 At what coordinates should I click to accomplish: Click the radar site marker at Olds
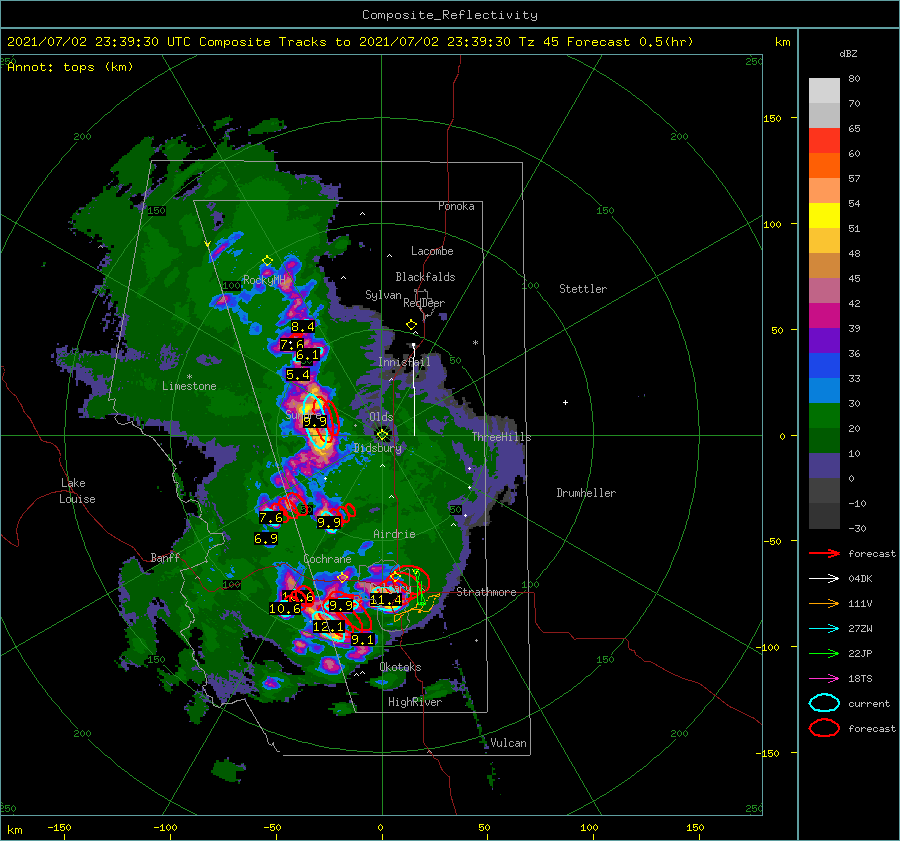pyautogui.click(x=382, y=435)
